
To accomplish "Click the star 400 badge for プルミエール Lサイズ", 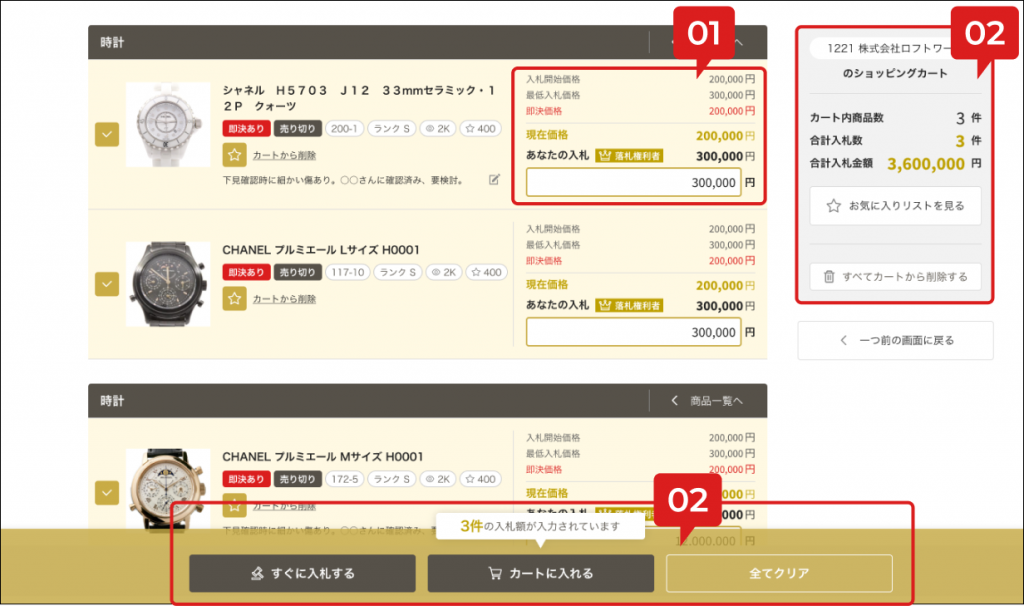I will tap(487, 272).
